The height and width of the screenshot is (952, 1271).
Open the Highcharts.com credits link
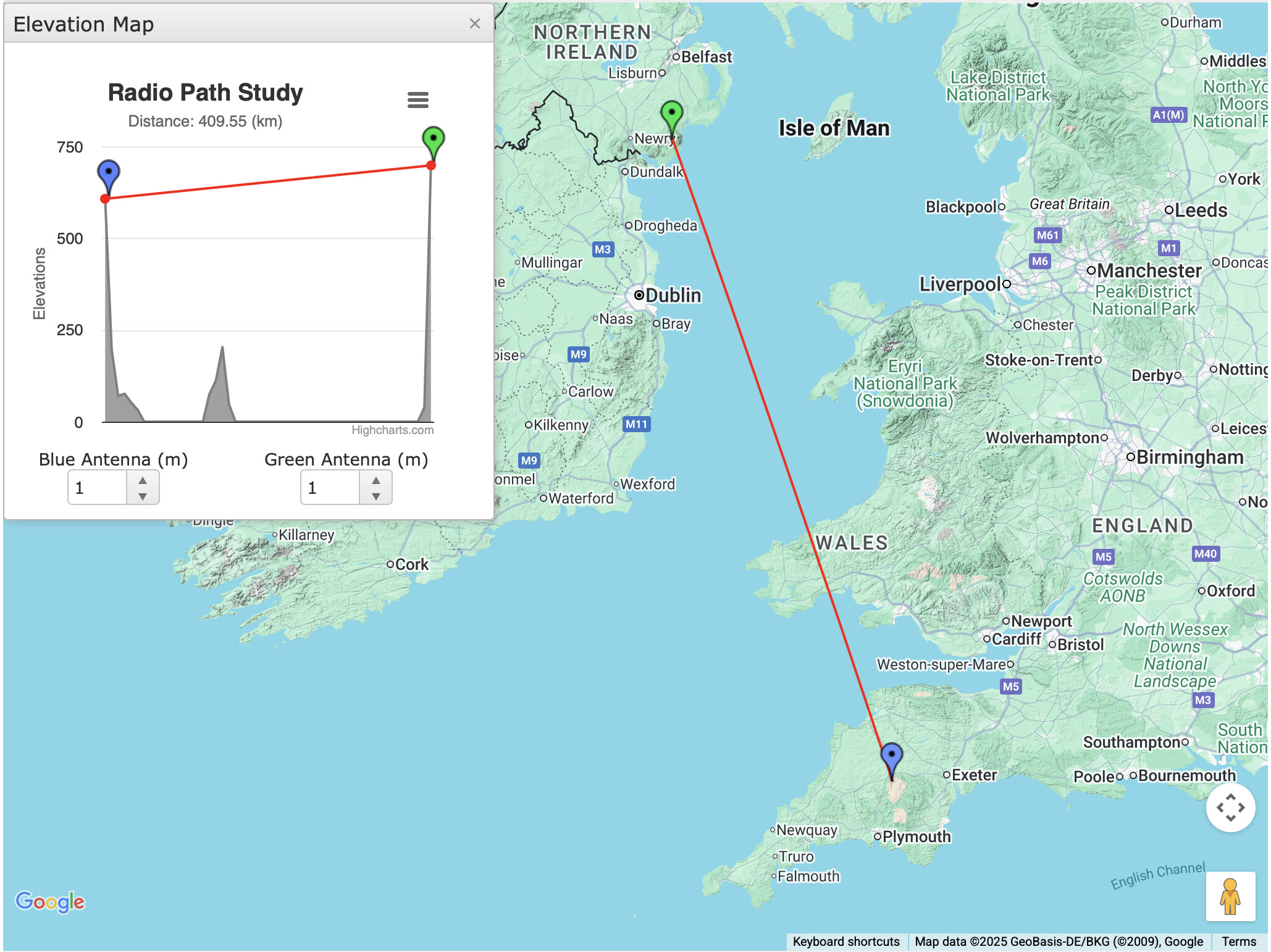[x=392, y=430]
